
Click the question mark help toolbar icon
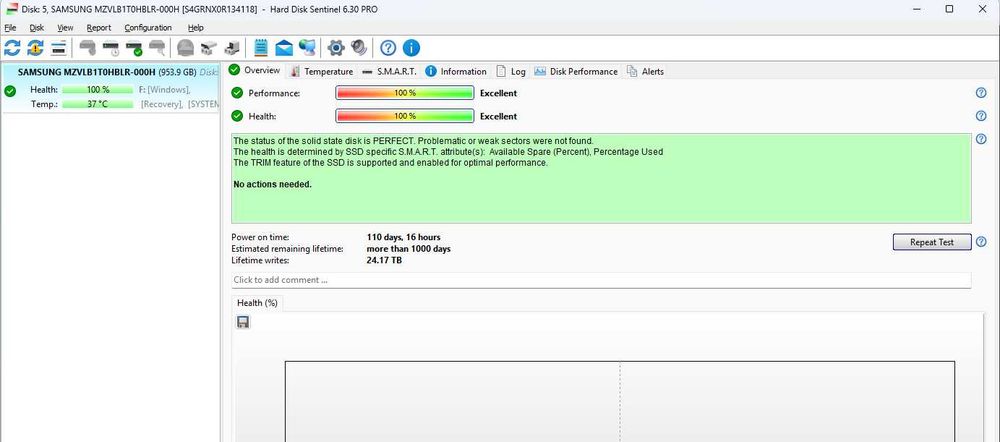(388, 48)
